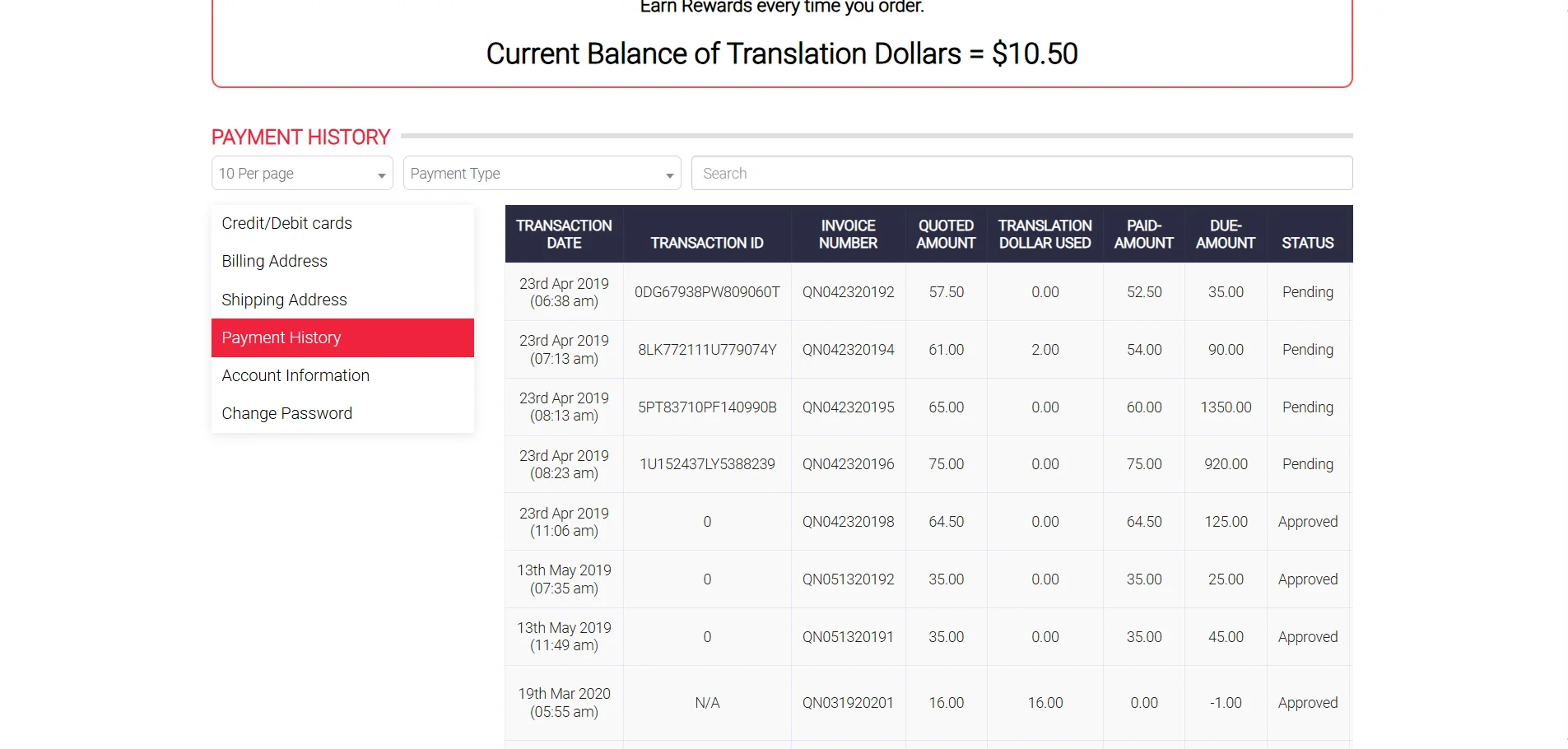Click invoice number QN031920201
Image resolution: width=1568 pixels, height=749 pixels.
(848, 703)
